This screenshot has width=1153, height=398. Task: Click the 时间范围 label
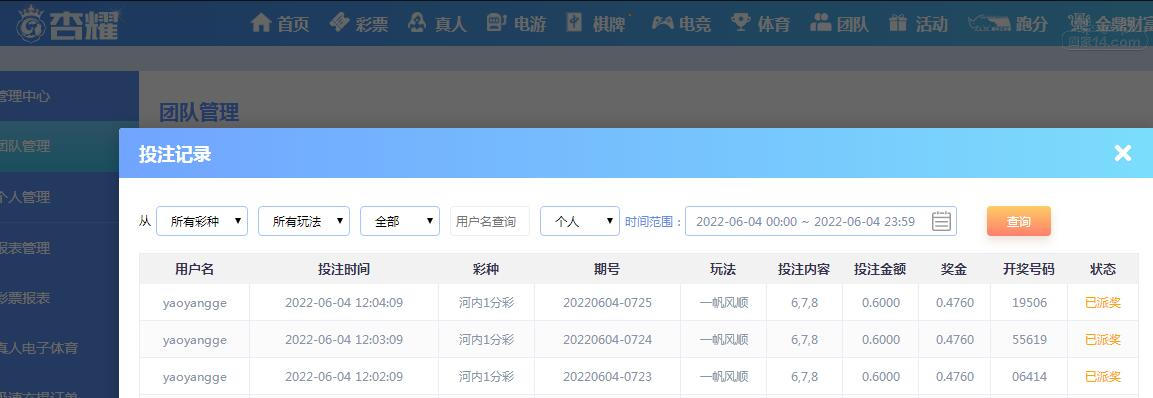(653, 221)
